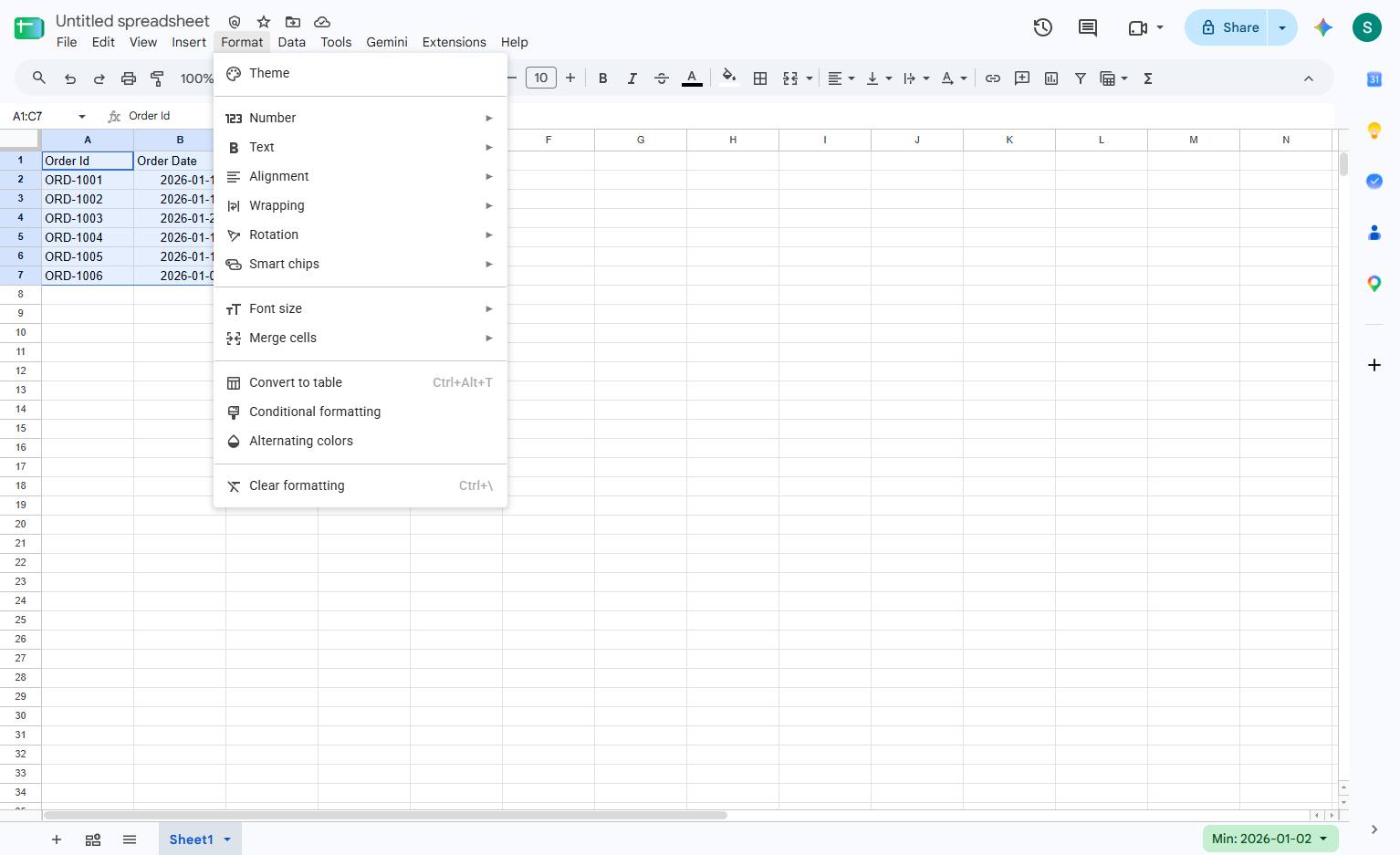Add a new sheet
The image size is (1400, 855).
[57, 839]
